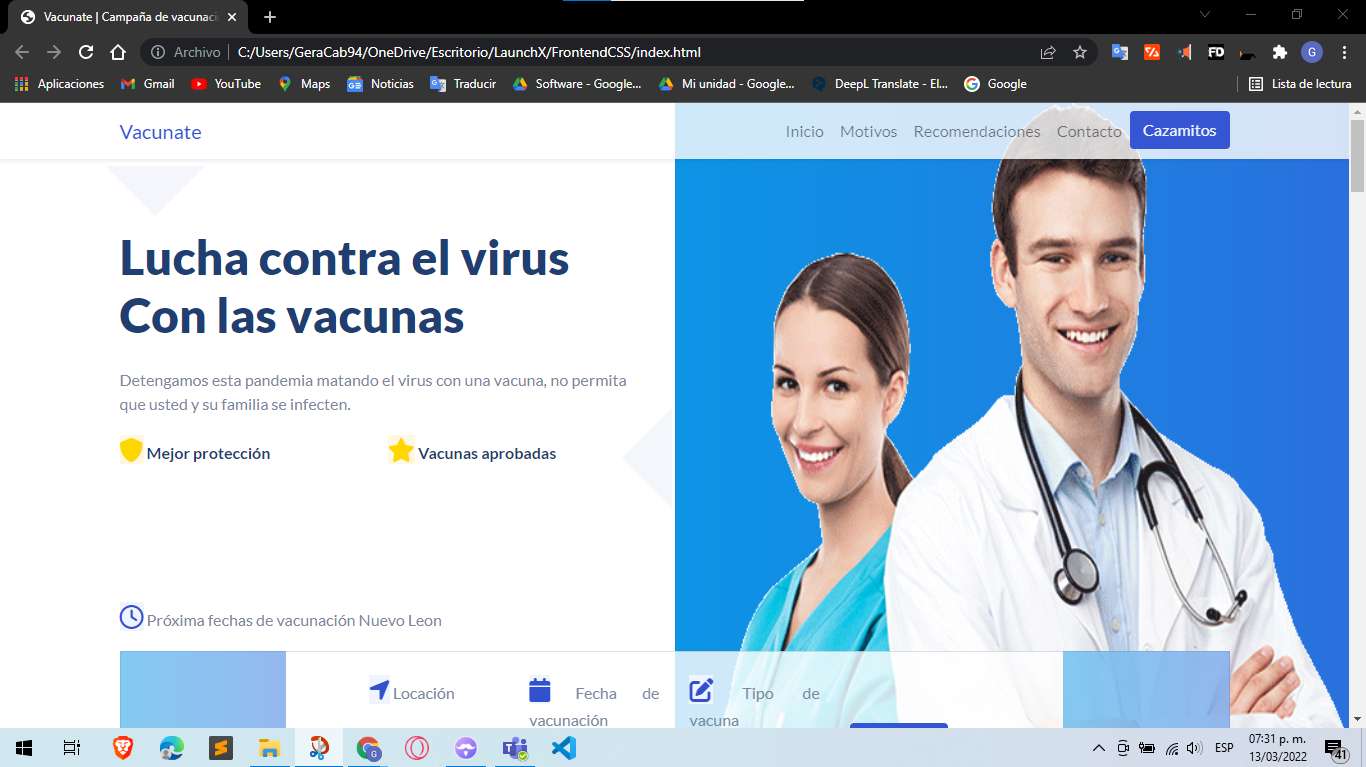Click the clock icon next to Próxima fechas
Viewport: 1366px width, 767px height.
129,618
